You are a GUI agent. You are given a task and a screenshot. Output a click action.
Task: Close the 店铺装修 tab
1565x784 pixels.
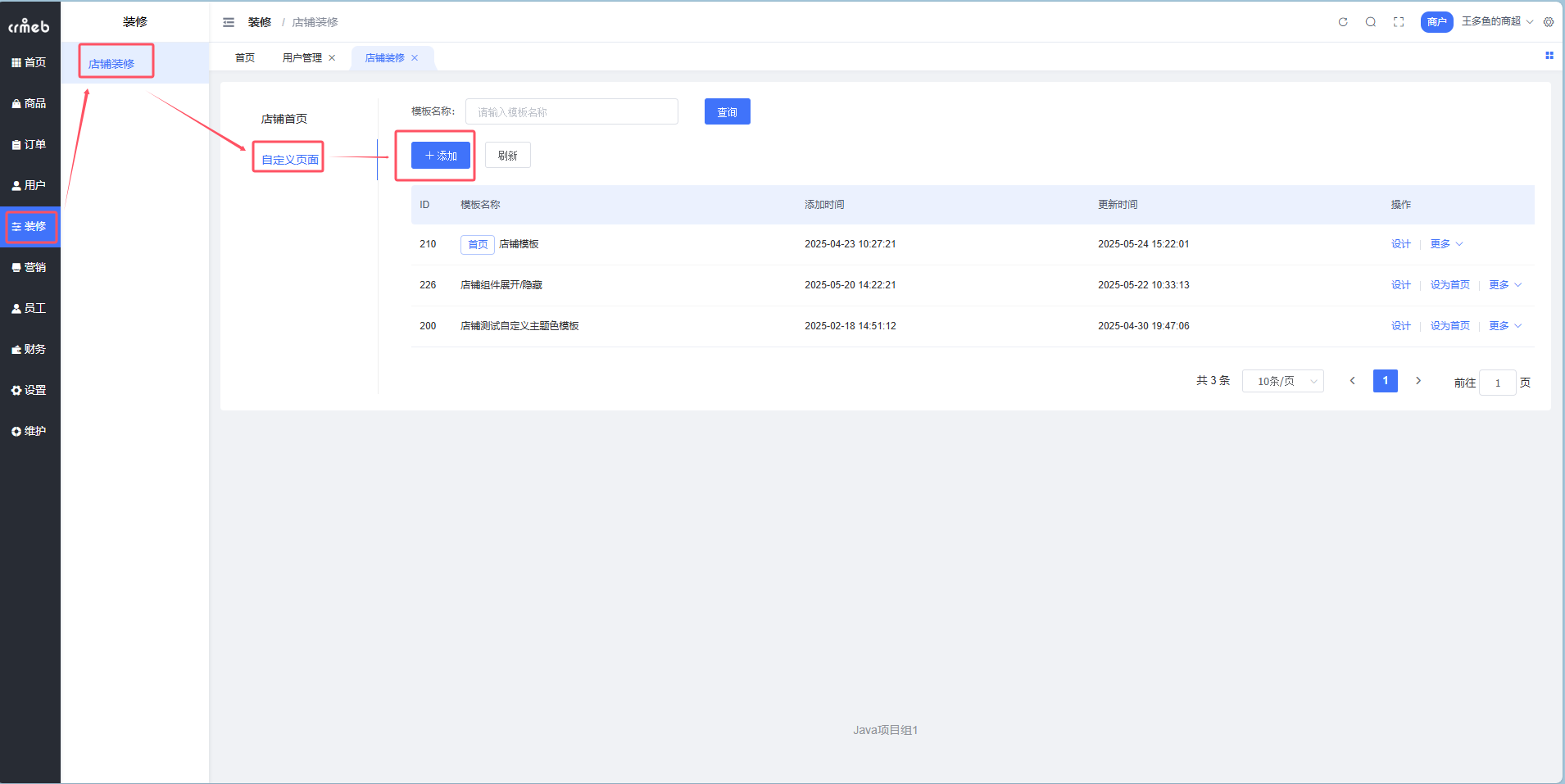click(x=415, y=58)
